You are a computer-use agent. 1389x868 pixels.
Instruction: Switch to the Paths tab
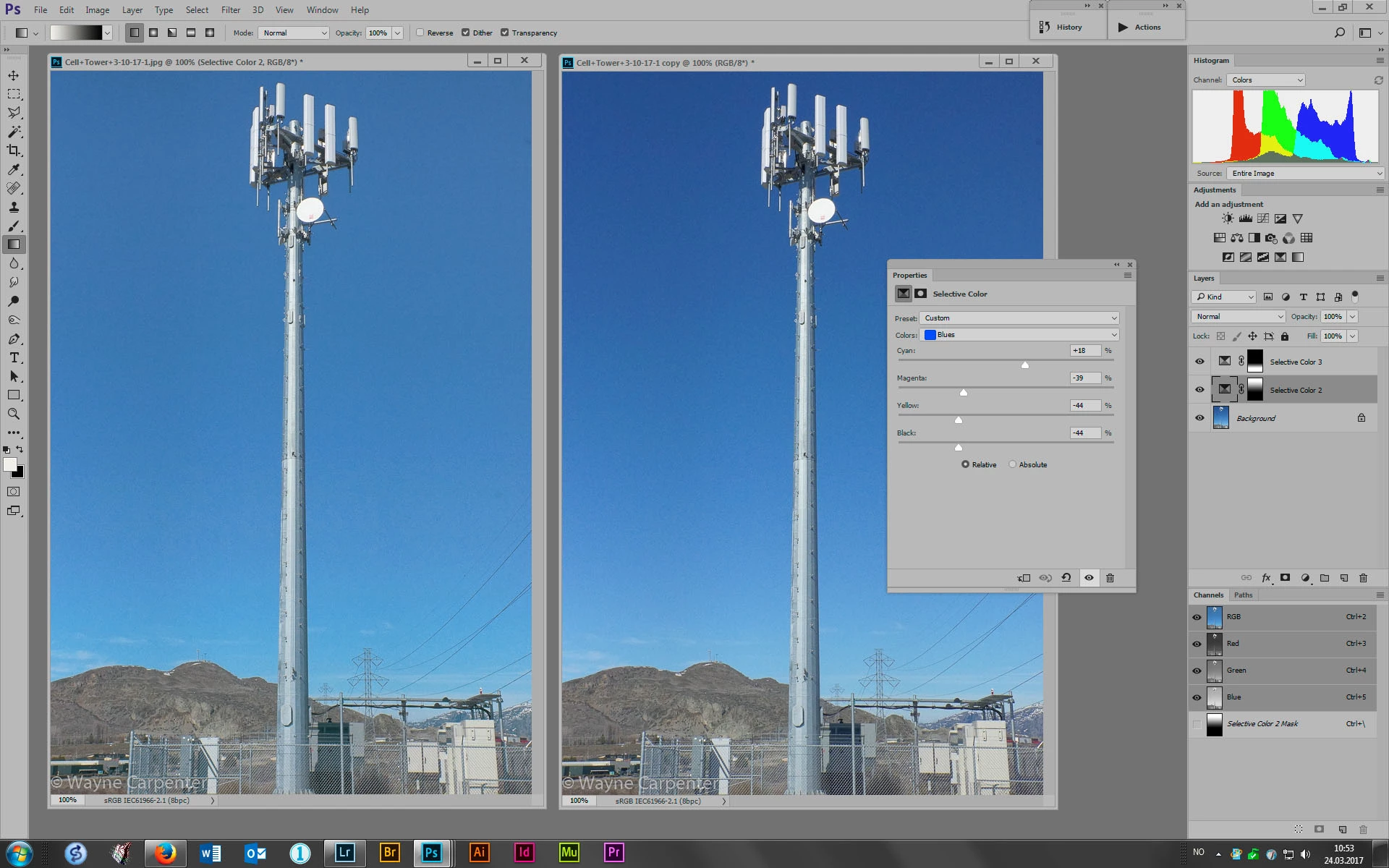pyautogui.click(x=1243, y=595)
